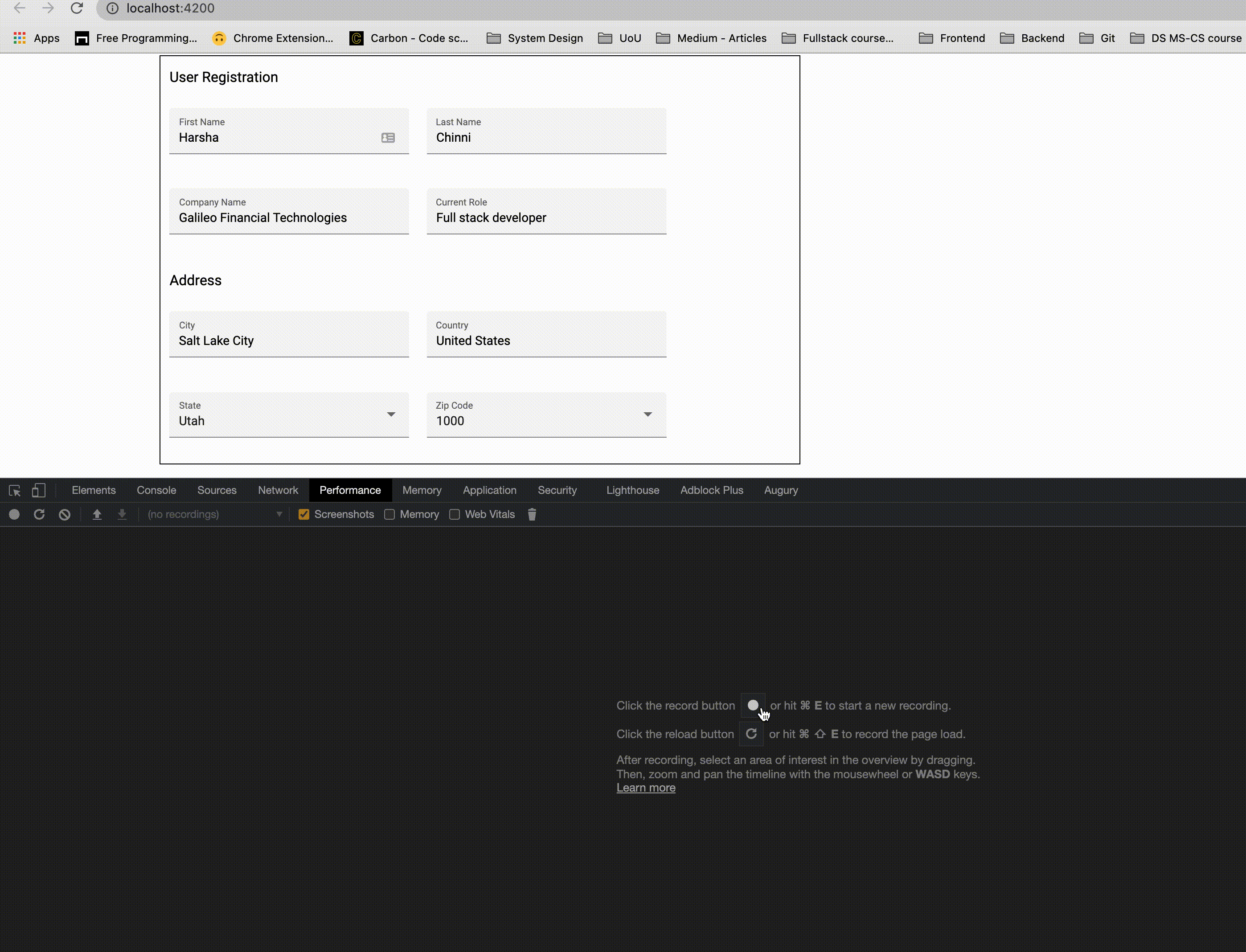Open the Augury tab
This screenshot has width=1246, height=952.
pos(781,490)
